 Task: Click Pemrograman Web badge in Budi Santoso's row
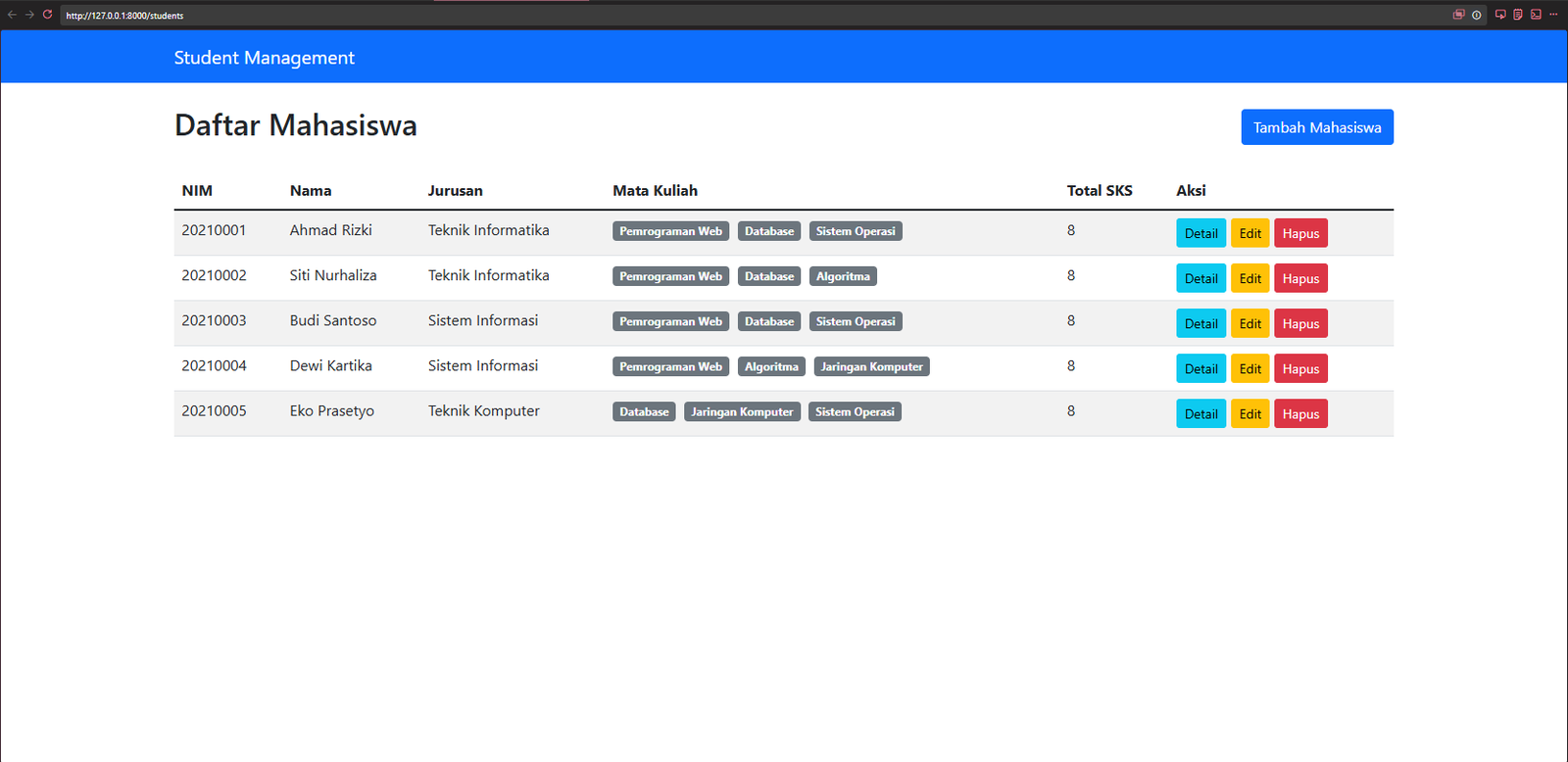pos(670,321)
